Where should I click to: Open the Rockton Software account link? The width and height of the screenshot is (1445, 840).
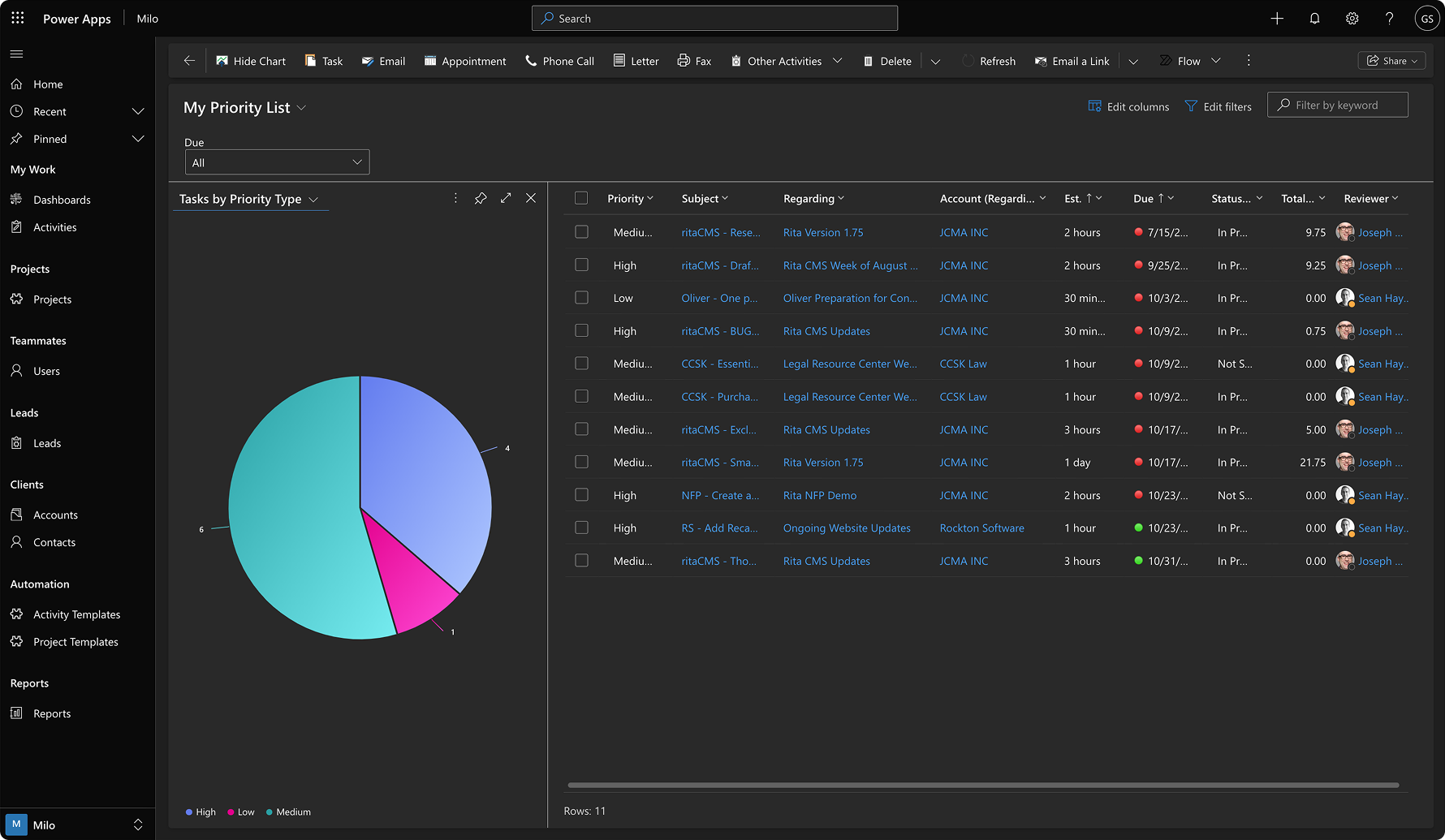point(981,528)
